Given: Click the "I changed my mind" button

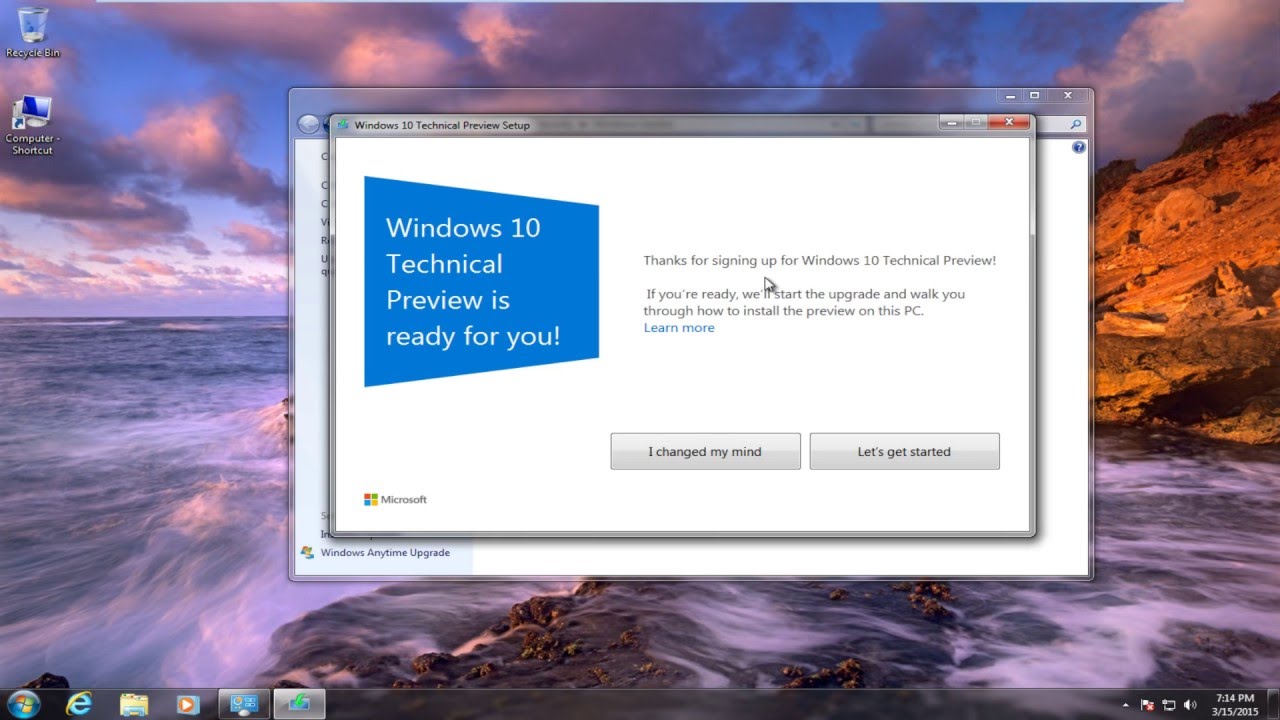Looking at the screenshot, I should pos(705,451).
